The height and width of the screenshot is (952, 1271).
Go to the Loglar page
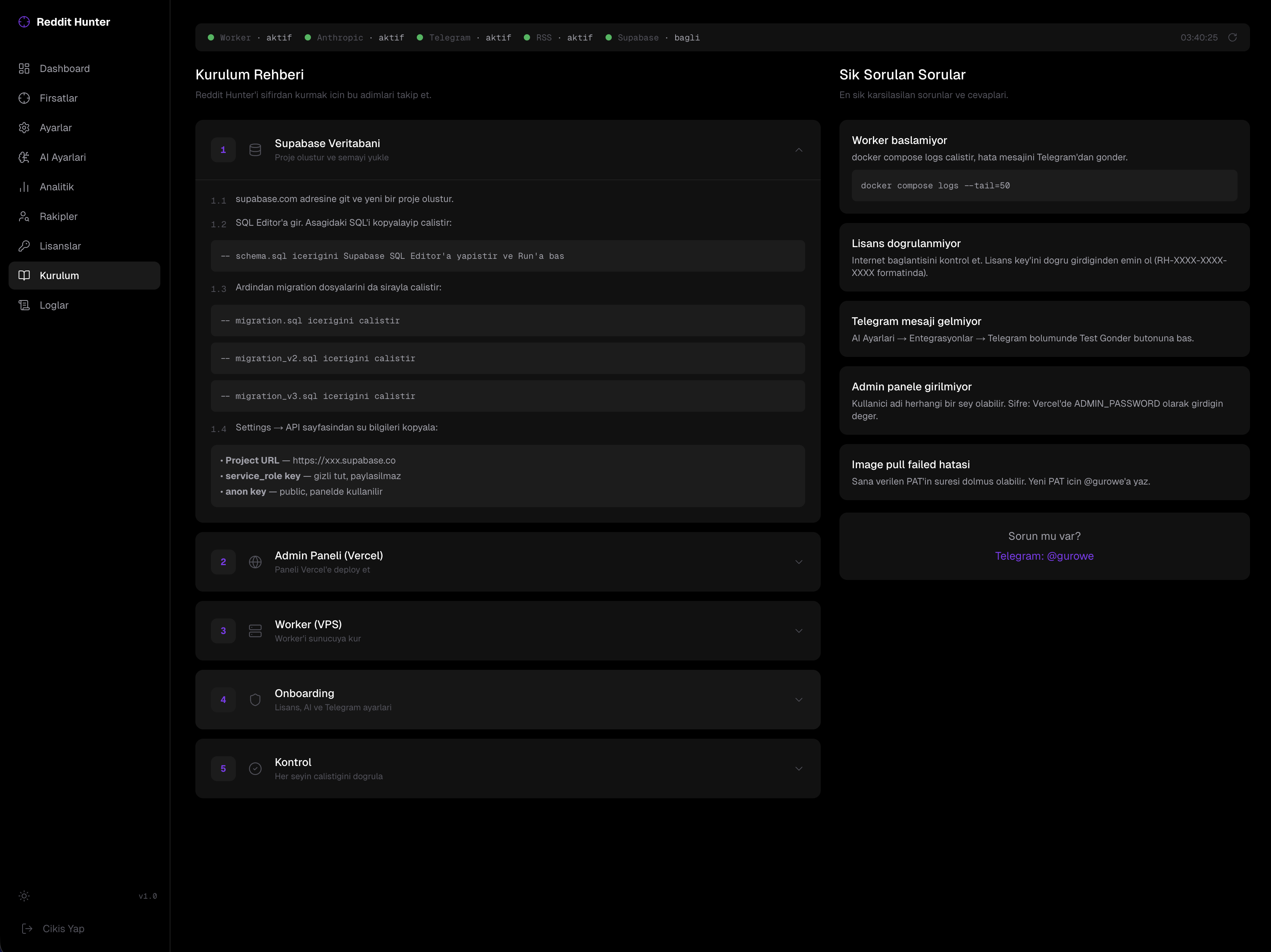[x=54, y=305]
